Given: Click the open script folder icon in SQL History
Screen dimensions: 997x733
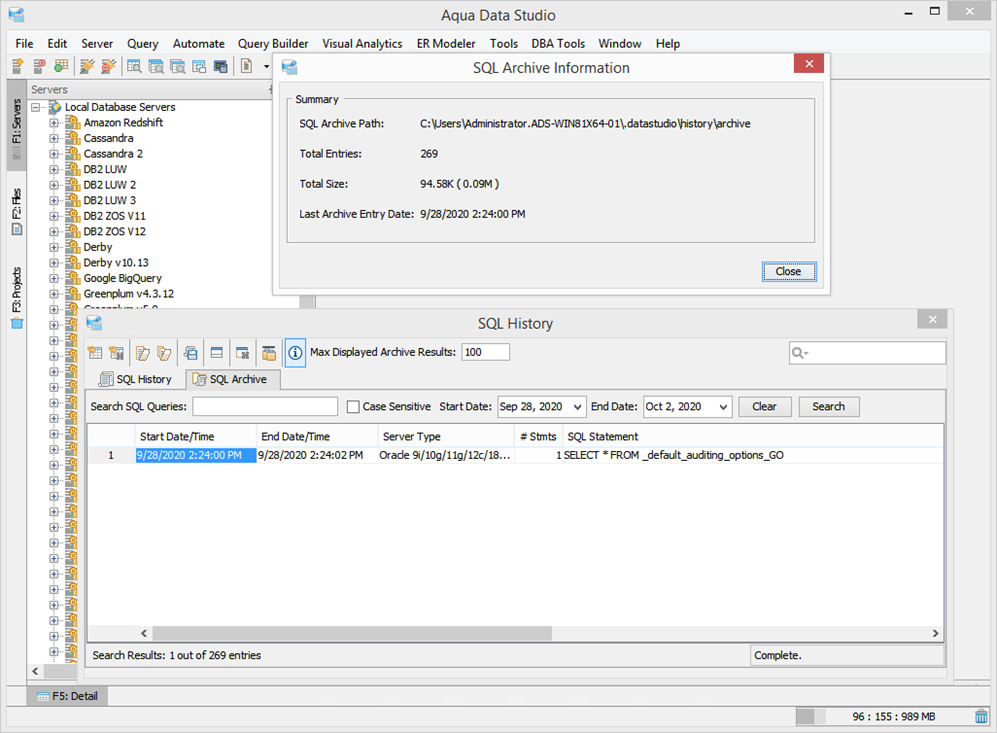Looking at the screenshot, I should (143, 352).
